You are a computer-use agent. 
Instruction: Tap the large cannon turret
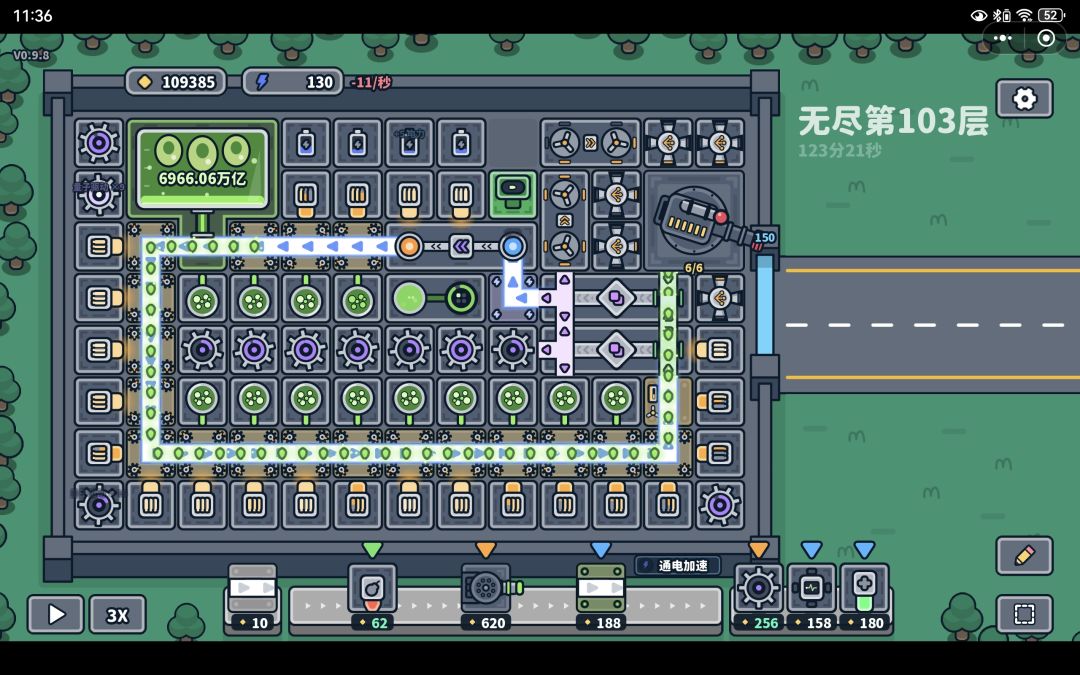694,219
